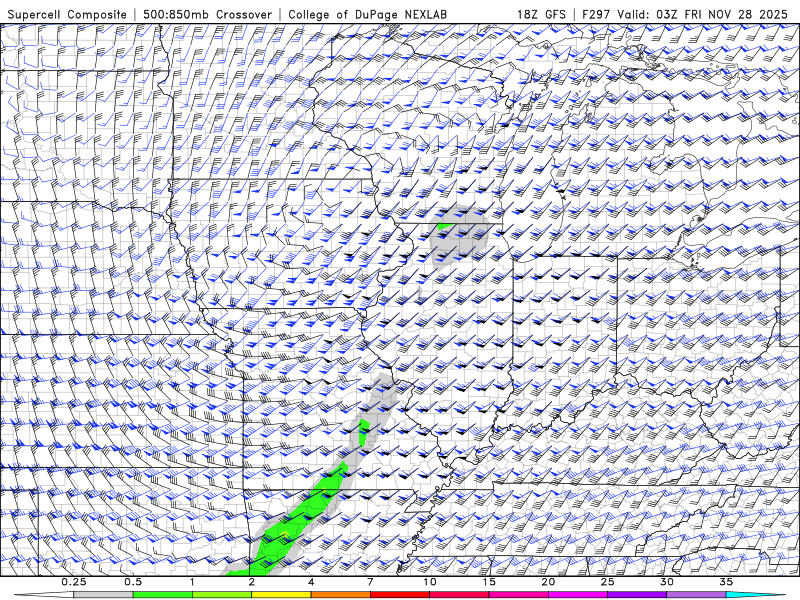Click the gray 0.25–0.5 color bar segment
The height and width of the screenshot is (600, 800).
pos(103,595)
